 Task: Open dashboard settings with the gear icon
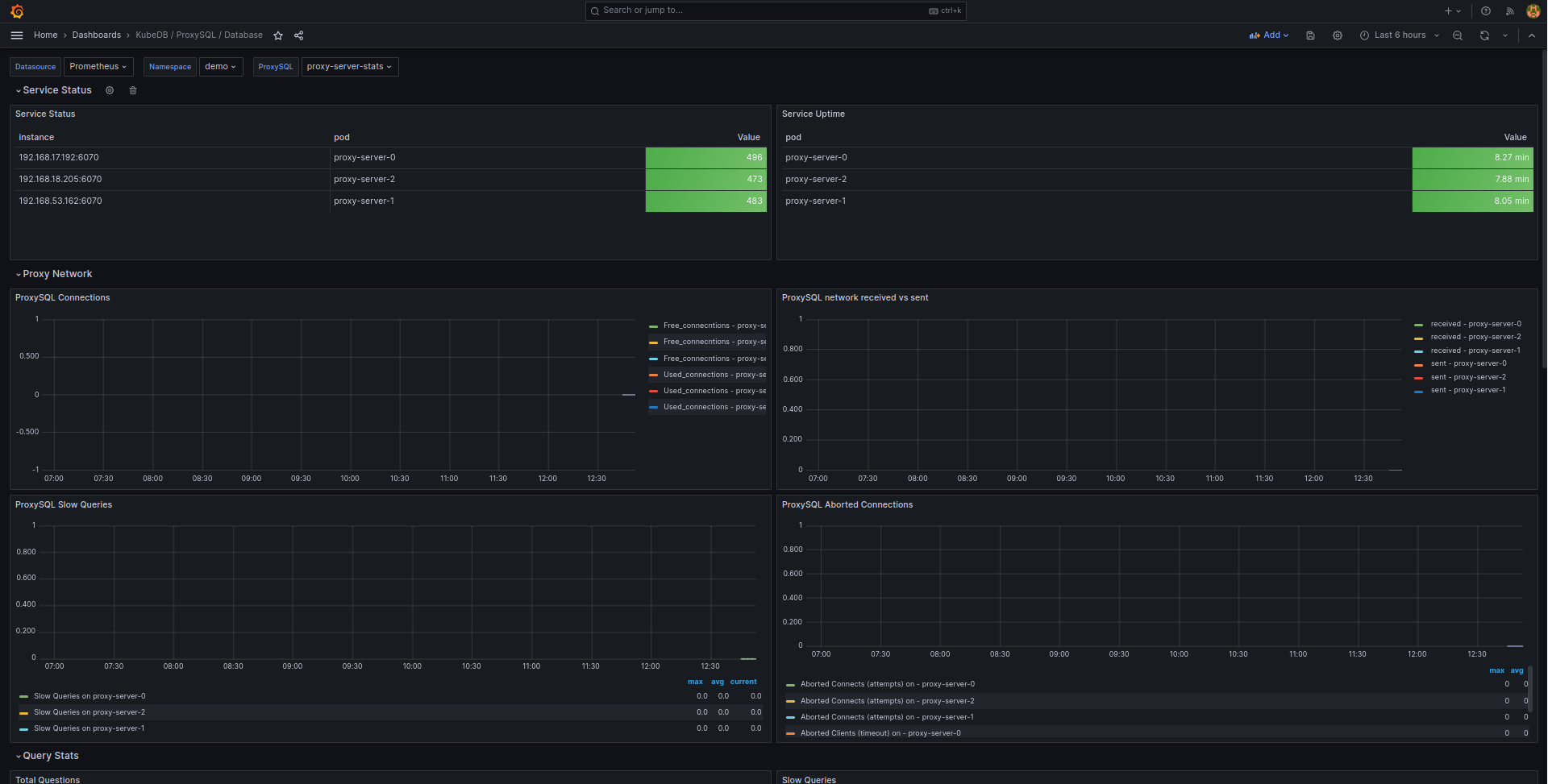(x=1338, y=35)
